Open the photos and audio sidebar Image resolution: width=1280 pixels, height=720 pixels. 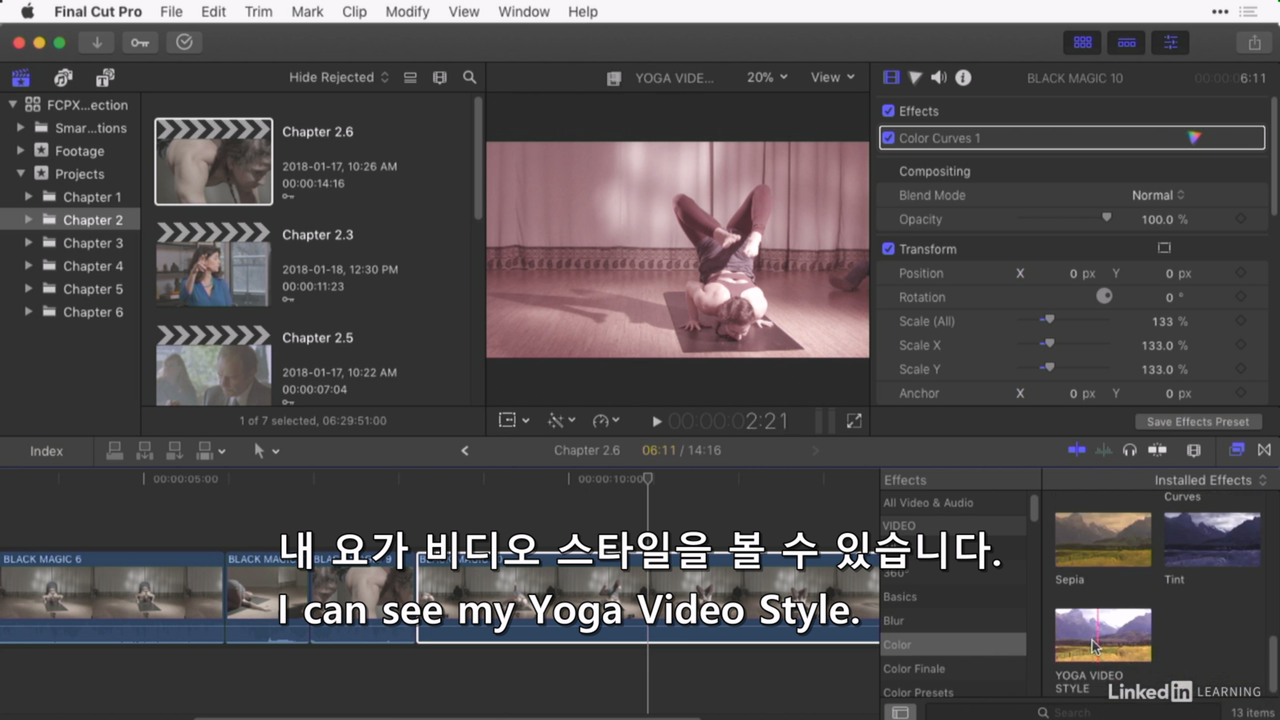(63, 77)
